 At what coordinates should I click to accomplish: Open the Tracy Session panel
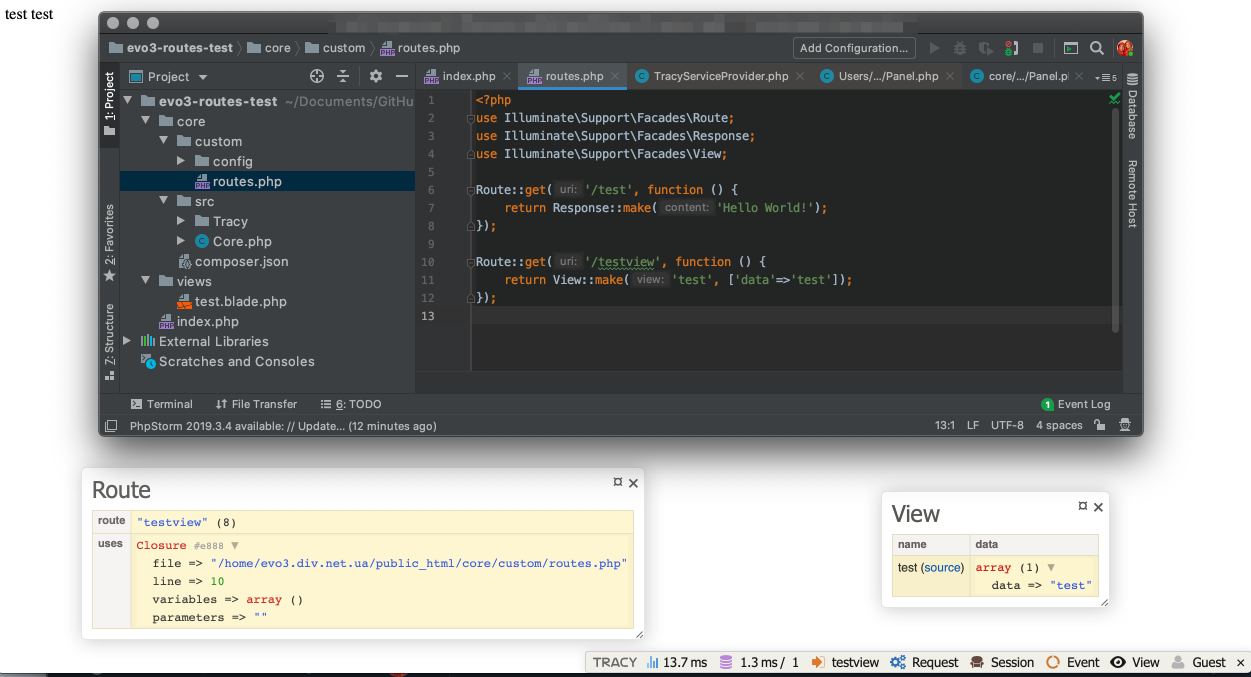pyautogui.click(x=1001, y=662)
